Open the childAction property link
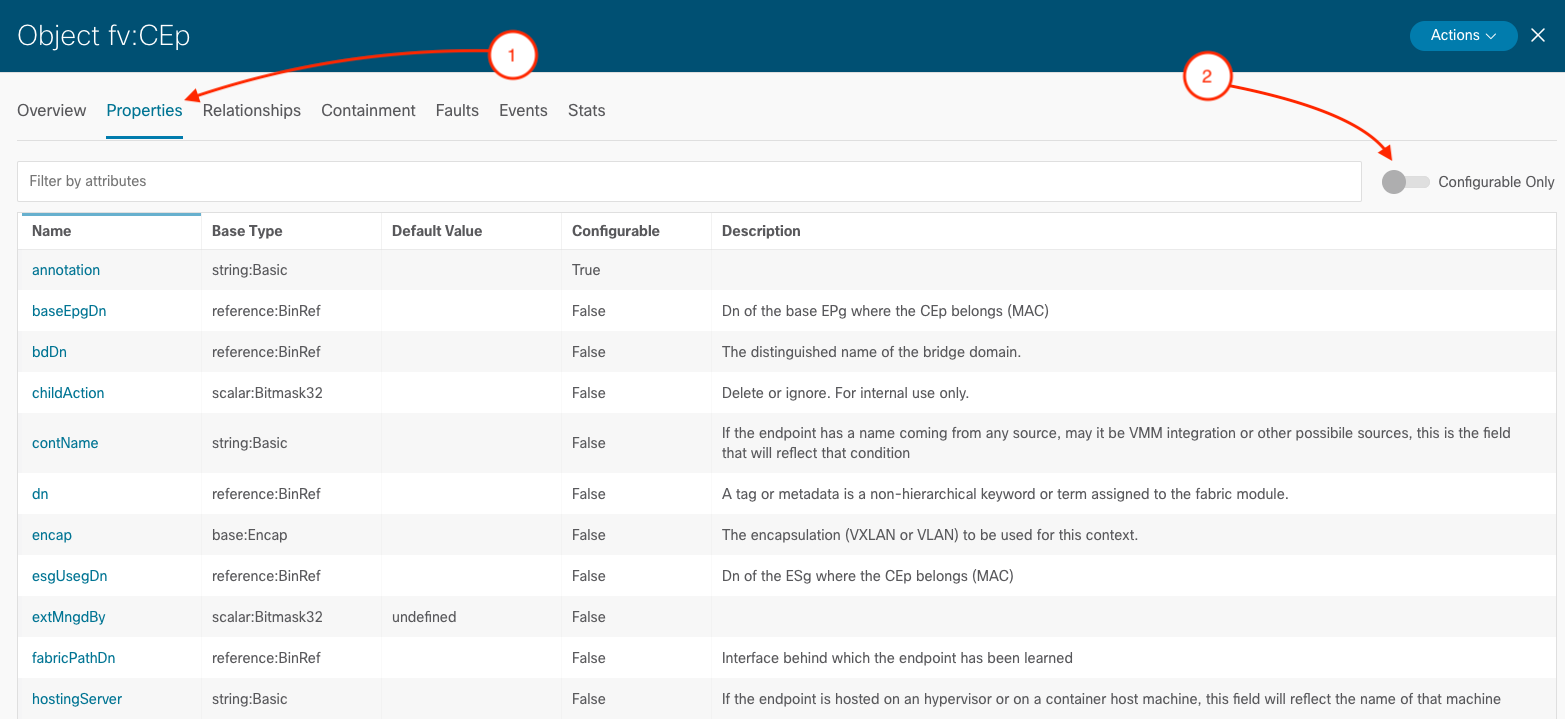Screen dimensions: 1565x719 (68, 393)
